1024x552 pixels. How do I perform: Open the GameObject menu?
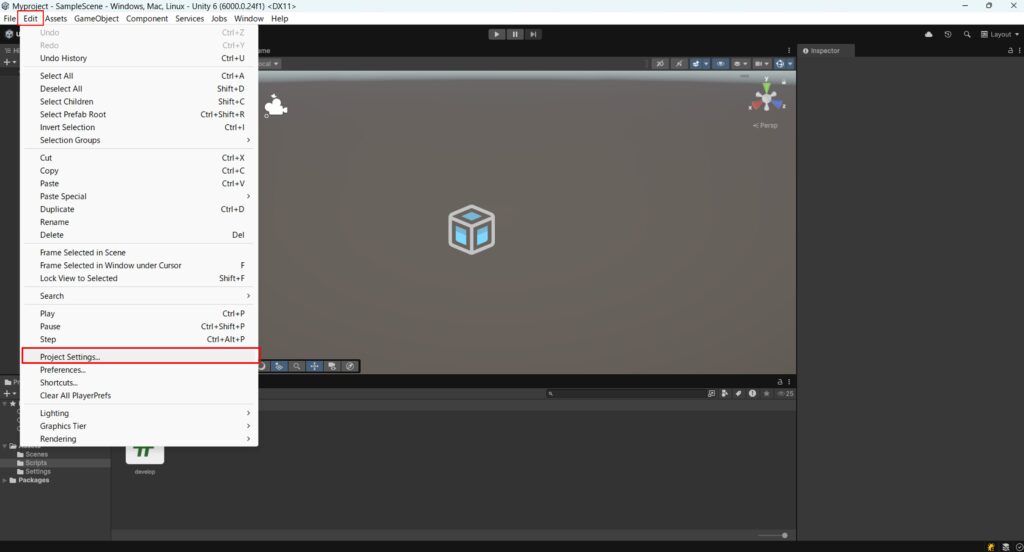96,18
